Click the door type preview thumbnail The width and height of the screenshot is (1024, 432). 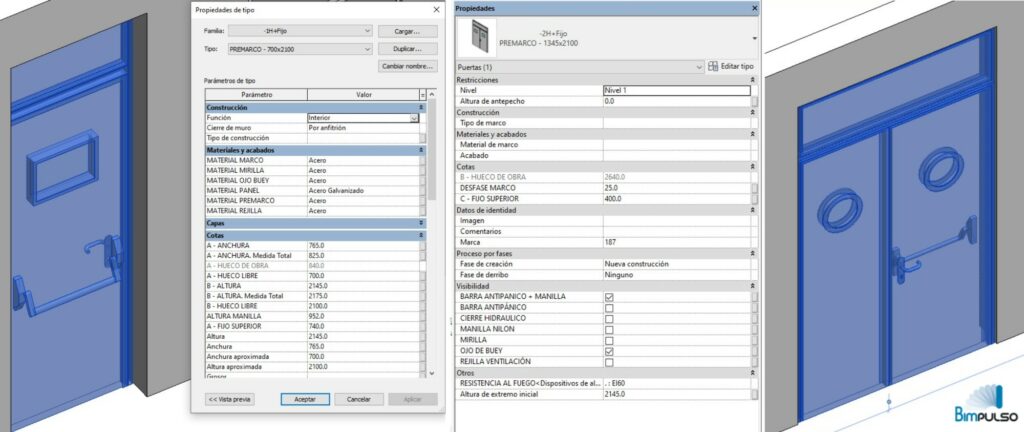pos(475,38)
